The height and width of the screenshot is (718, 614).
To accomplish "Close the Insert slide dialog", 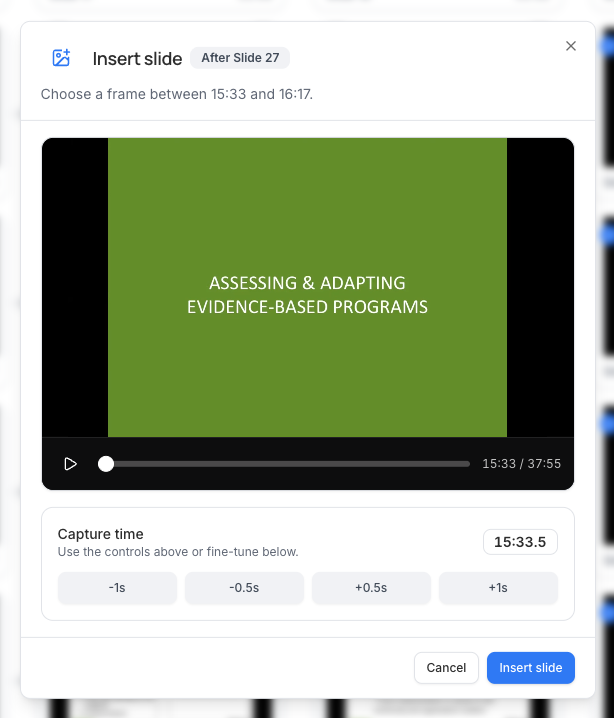I will tap(571, 46).
